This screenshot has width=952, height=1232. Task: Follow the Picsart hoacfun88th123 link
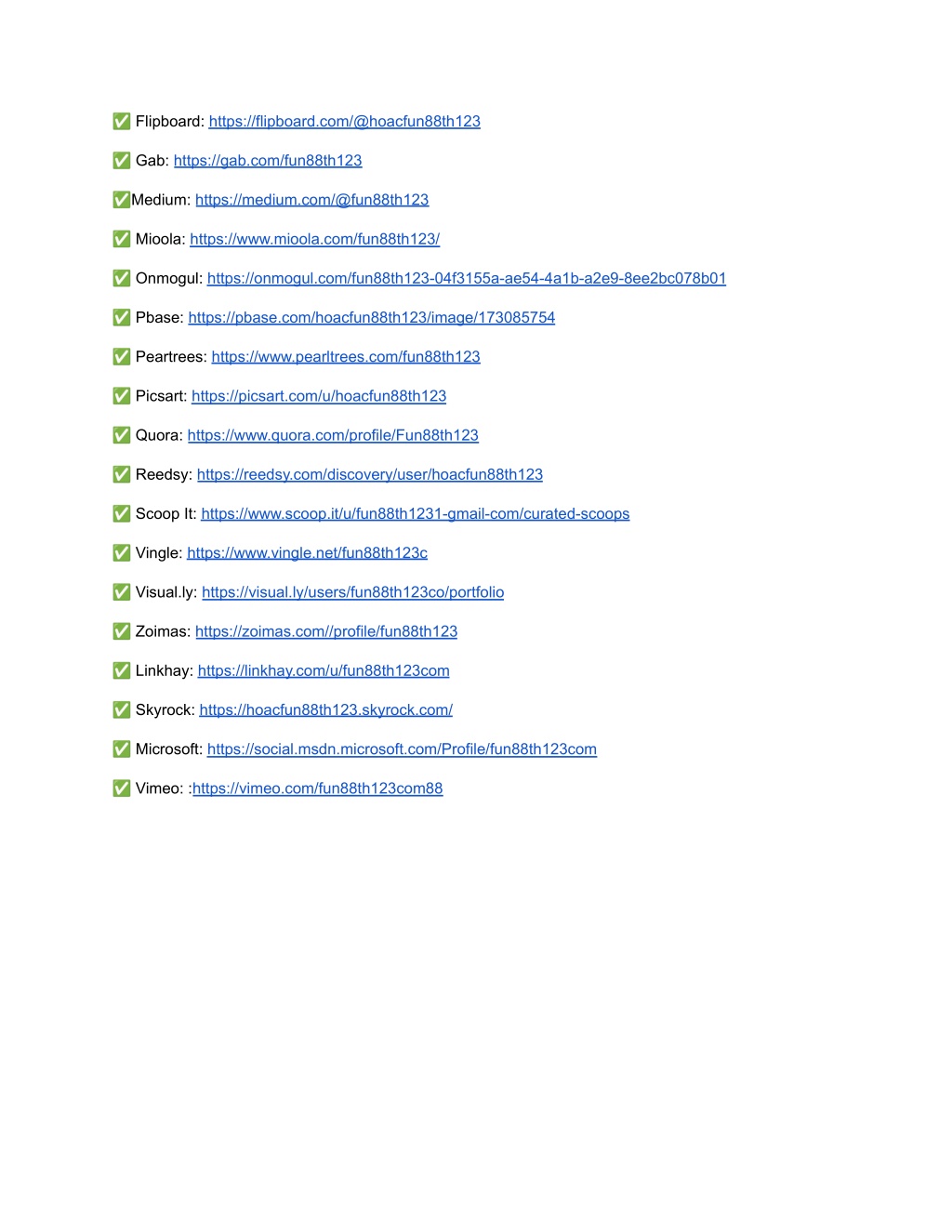pos(319,396)
